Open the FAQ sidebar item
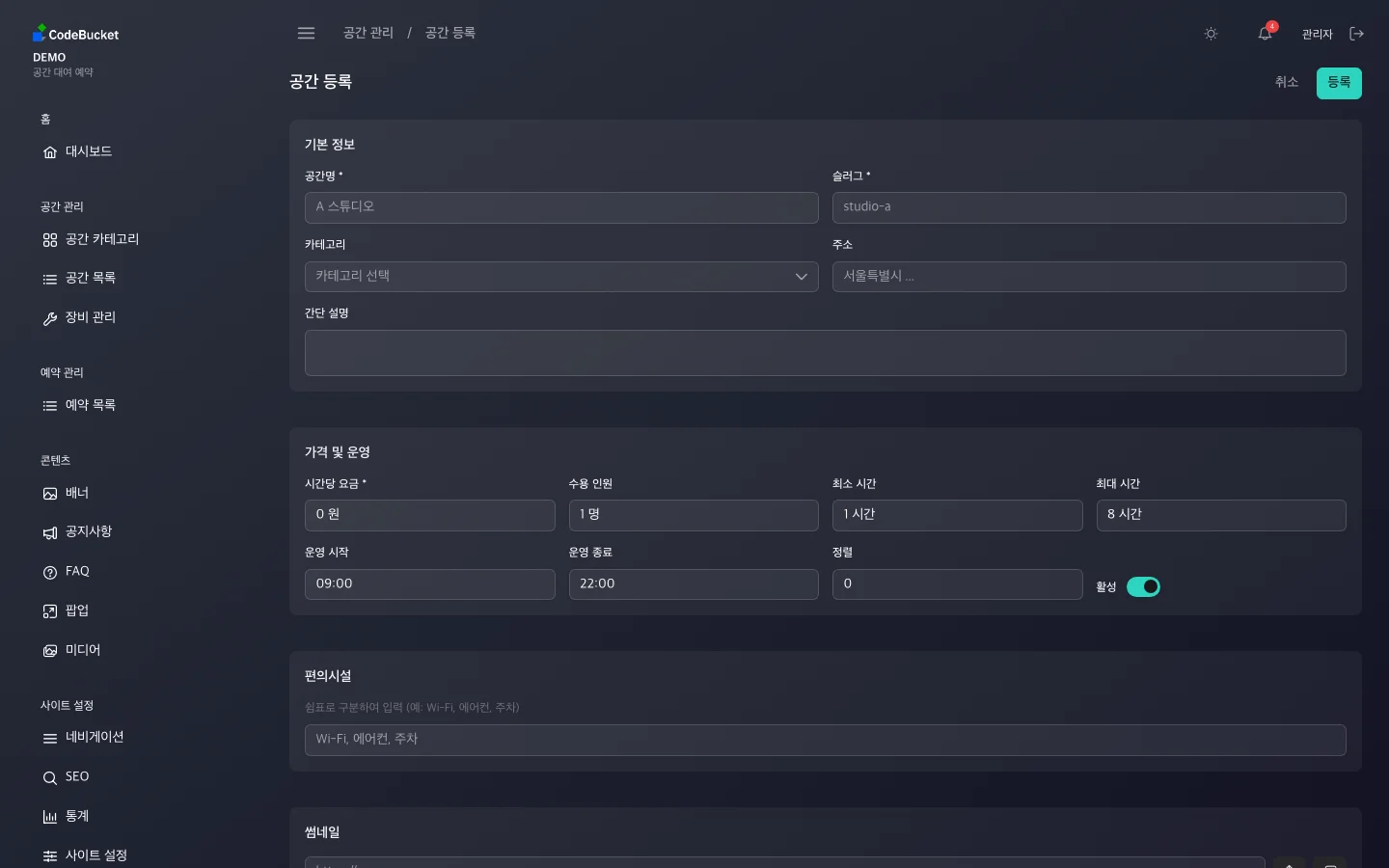The height and width of the screenshot is (868, 1389). [77, 572]
